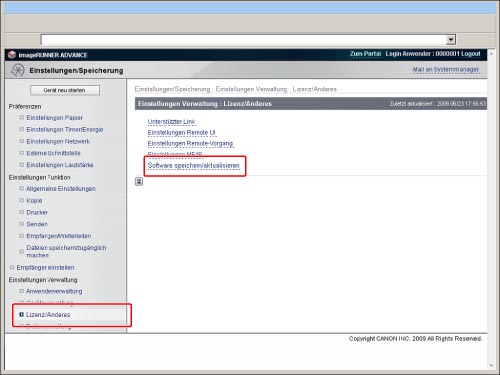Select Einstellungen Papier in sidebar
Viewport: 500px width, 375px height.
pyautogui.click(x=55, y=118)
